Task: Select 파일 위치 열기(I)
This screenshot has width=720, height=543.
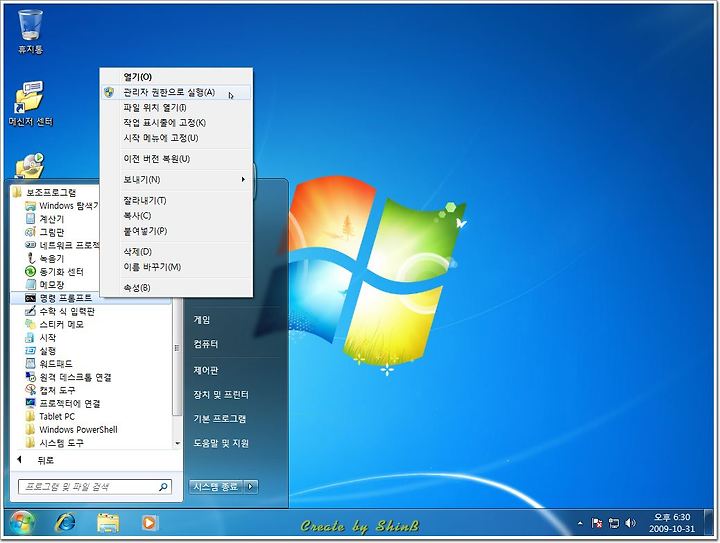Action: click(176, 108)
